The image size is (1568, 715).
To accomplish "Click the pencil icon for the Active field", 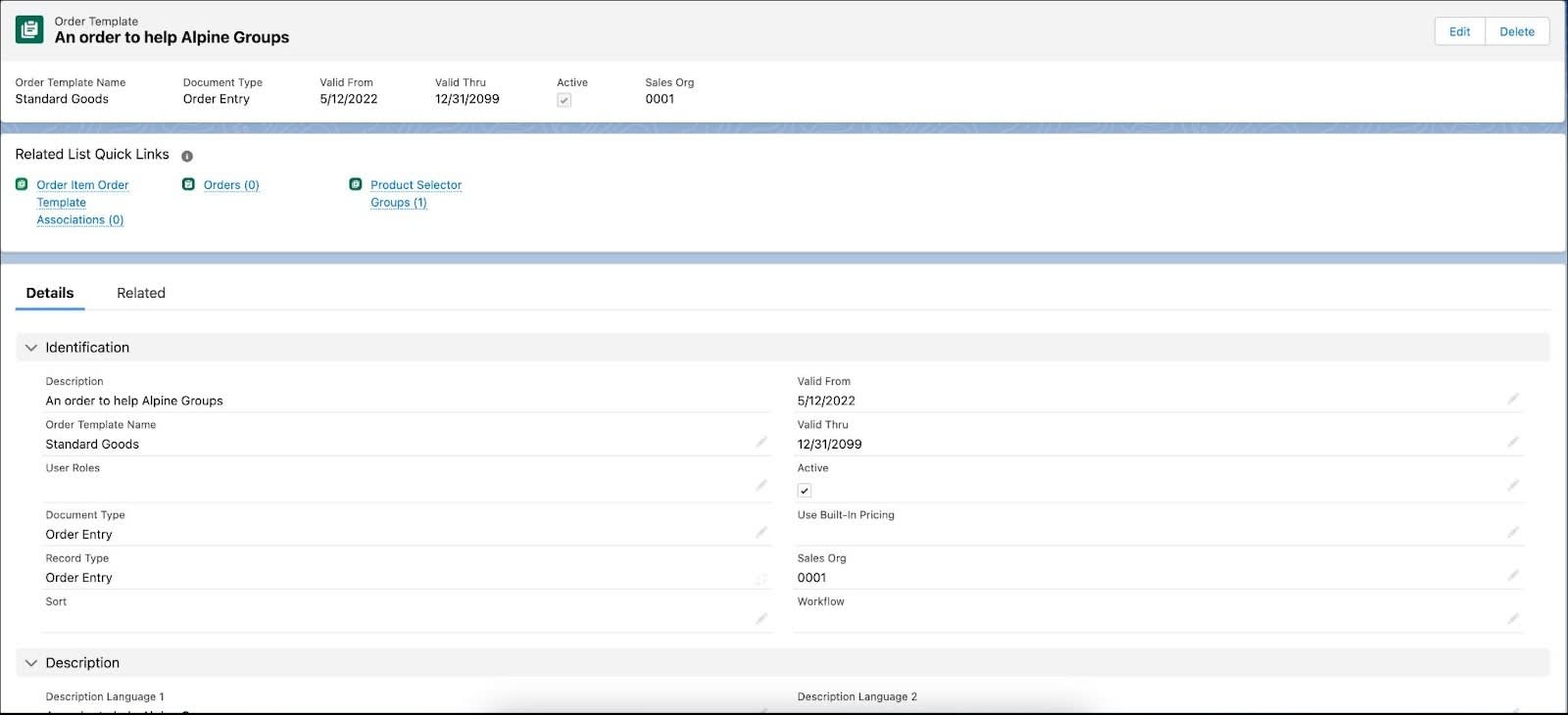I will click(1513, 485).
